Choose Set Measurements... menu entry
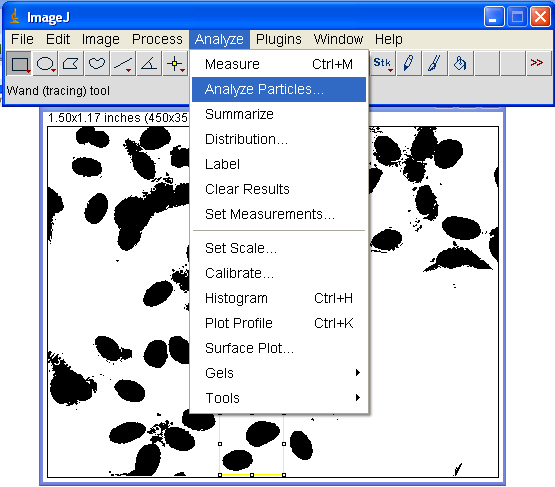Image resolution: width=555 pixels, height=487 pixels. point(279,214)
